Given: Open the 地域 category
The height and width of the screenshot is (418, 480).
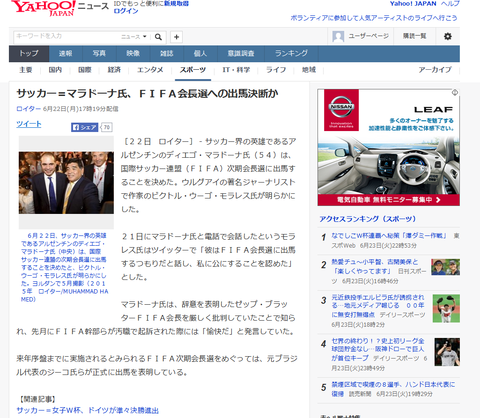Looking at the screenshot, I should (x=309, y=70).
